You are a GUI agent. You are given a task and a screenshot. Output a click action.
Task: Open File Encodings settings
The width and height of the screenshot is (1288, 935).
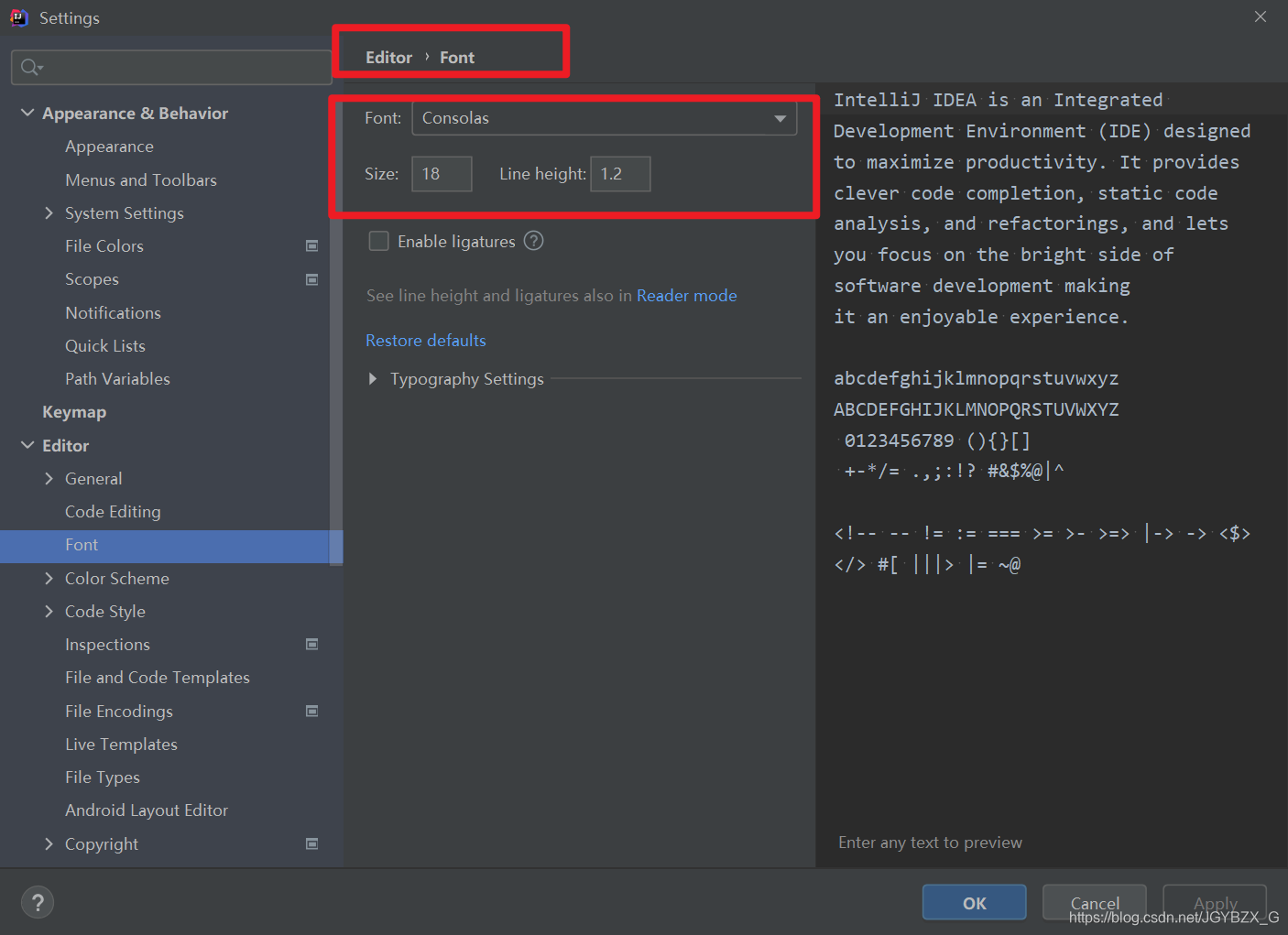pos(119,712)
